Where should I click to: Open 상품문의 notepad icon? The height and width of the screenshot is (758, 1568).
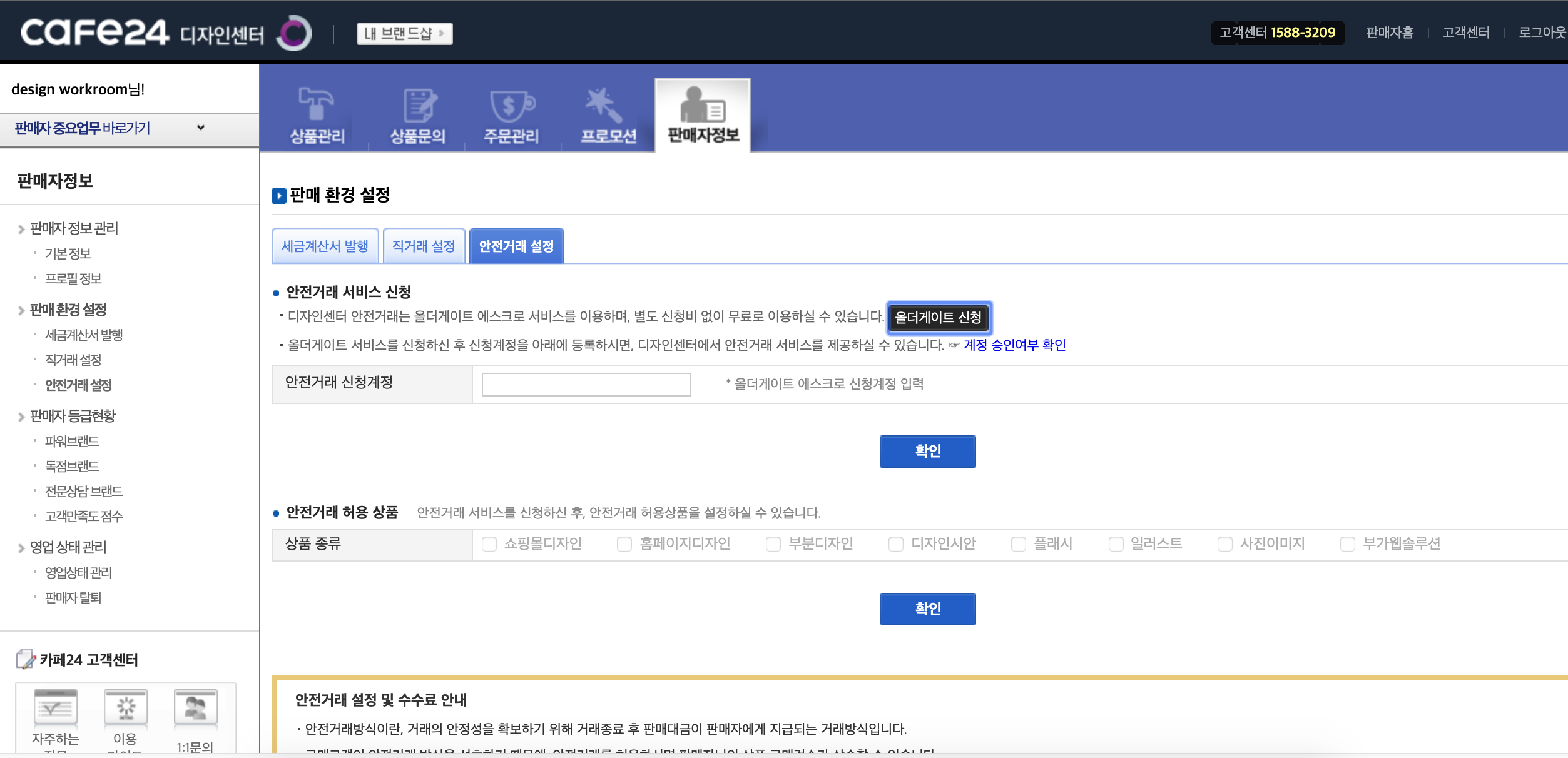[419, 104]
